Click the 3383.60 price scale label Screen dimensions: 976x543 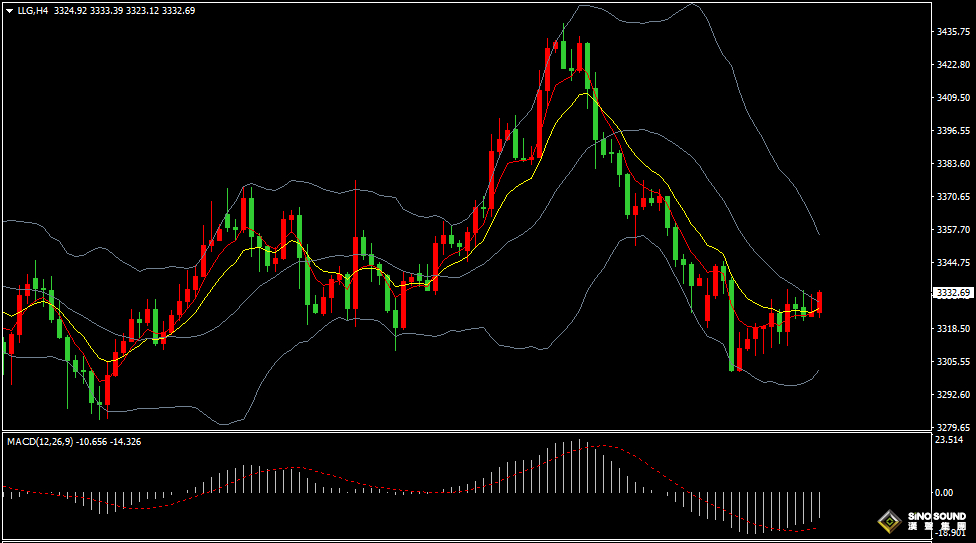point(953,164)
